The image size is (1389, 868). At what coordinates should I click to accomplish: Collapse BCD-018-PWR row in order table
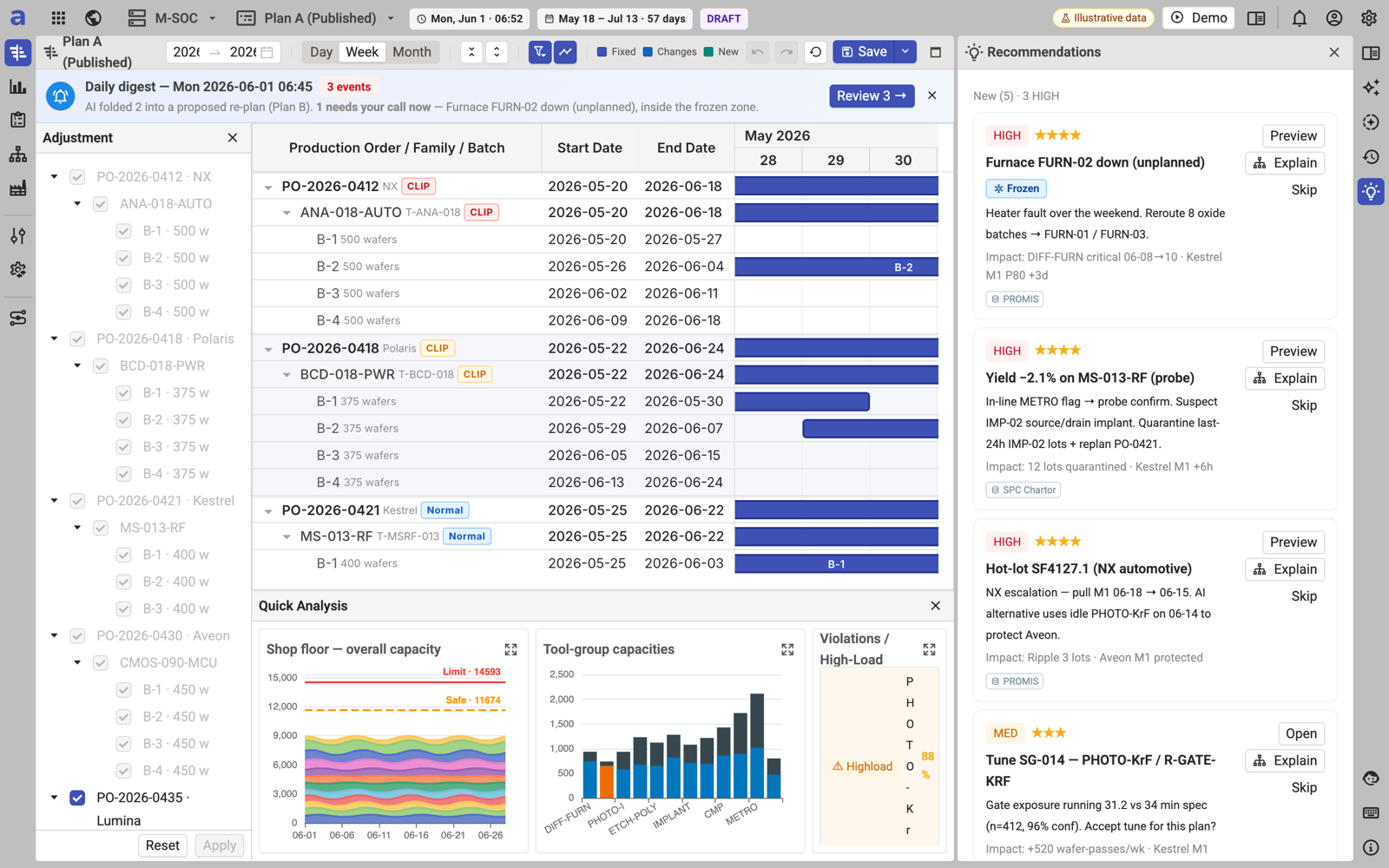click(286, 375)
